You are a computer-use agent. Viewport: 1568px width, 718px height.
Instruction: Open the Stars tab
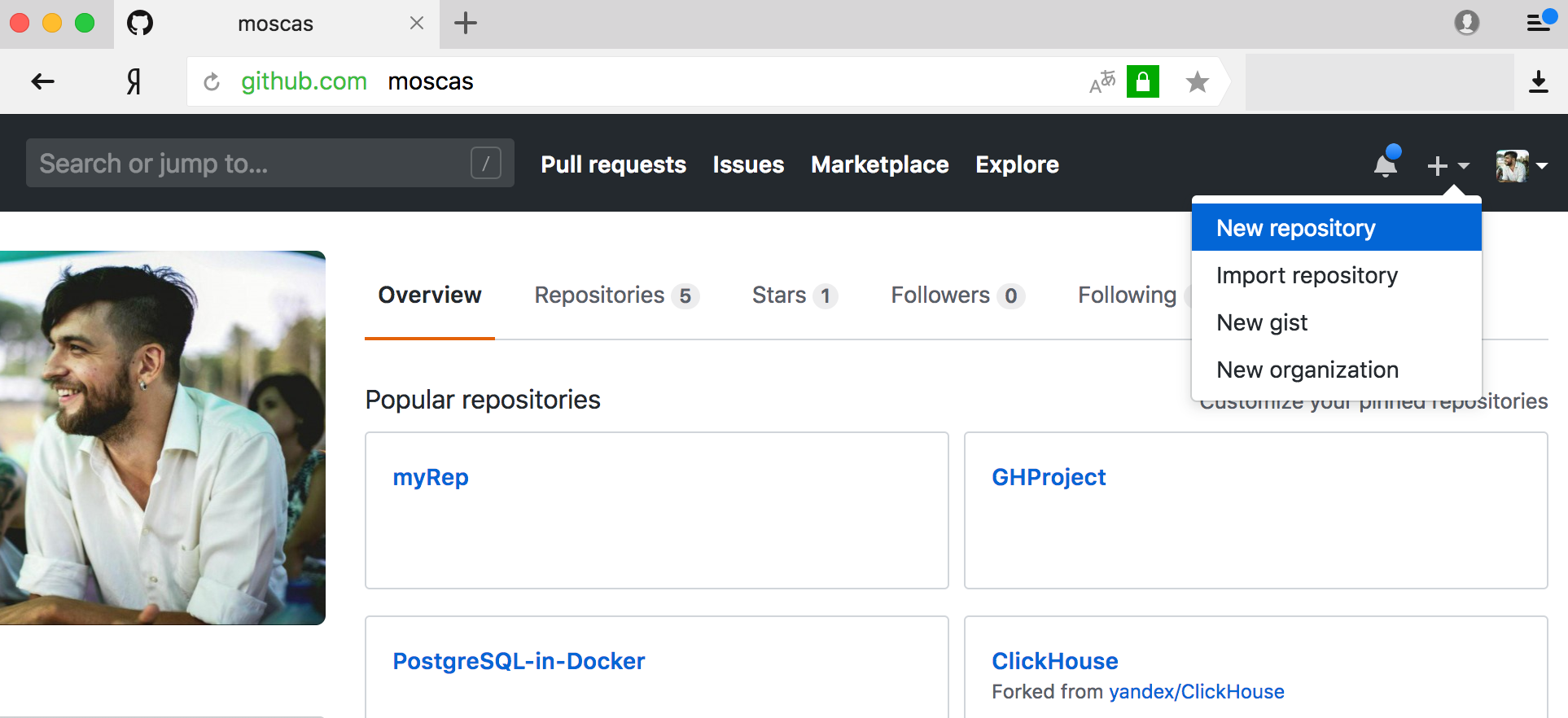pyautogui.click(x=795, y=295)
